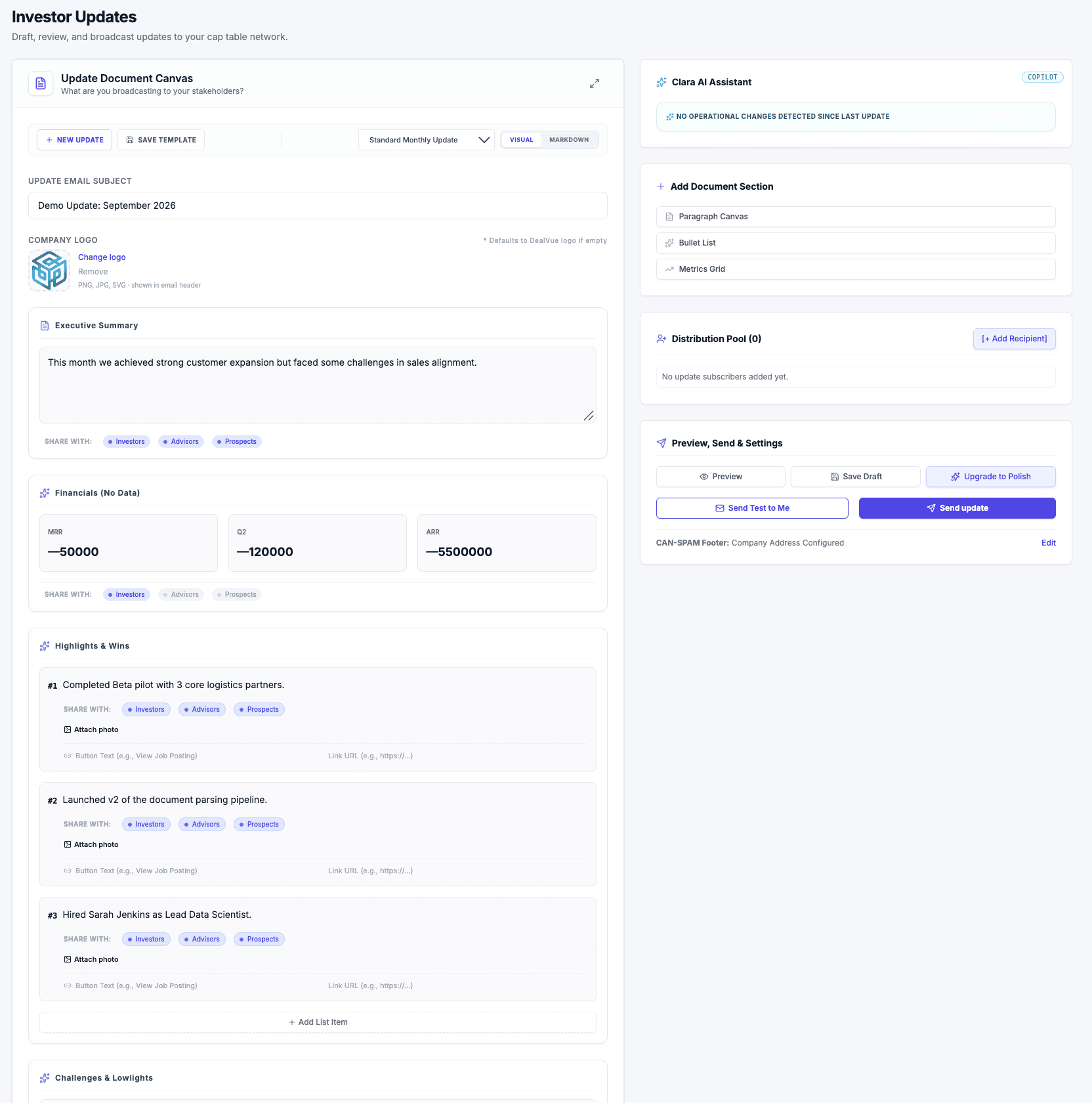1092x1103 pixels.
Task: Expand the Update Document Canvas to fullscreen
Action: pos(595,83)
